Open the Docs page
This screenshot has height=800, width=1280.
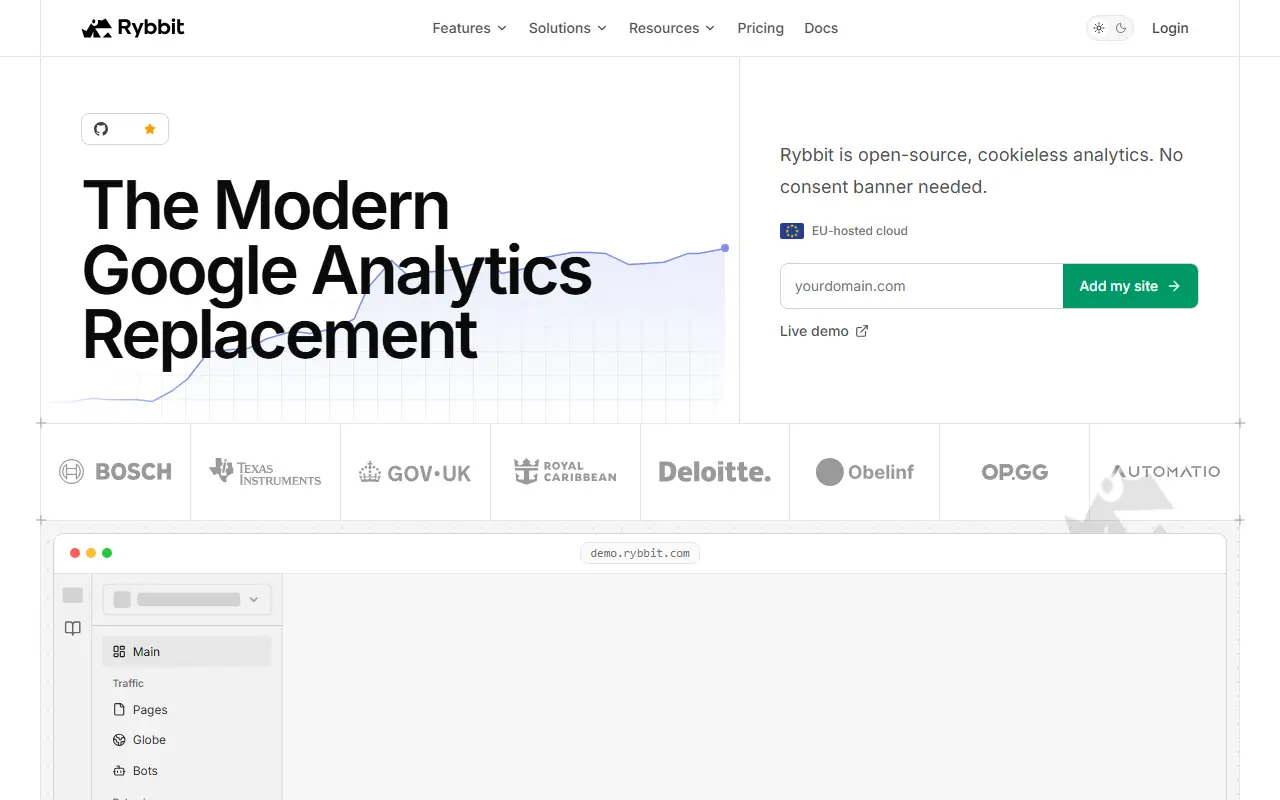tap(821, 28)
